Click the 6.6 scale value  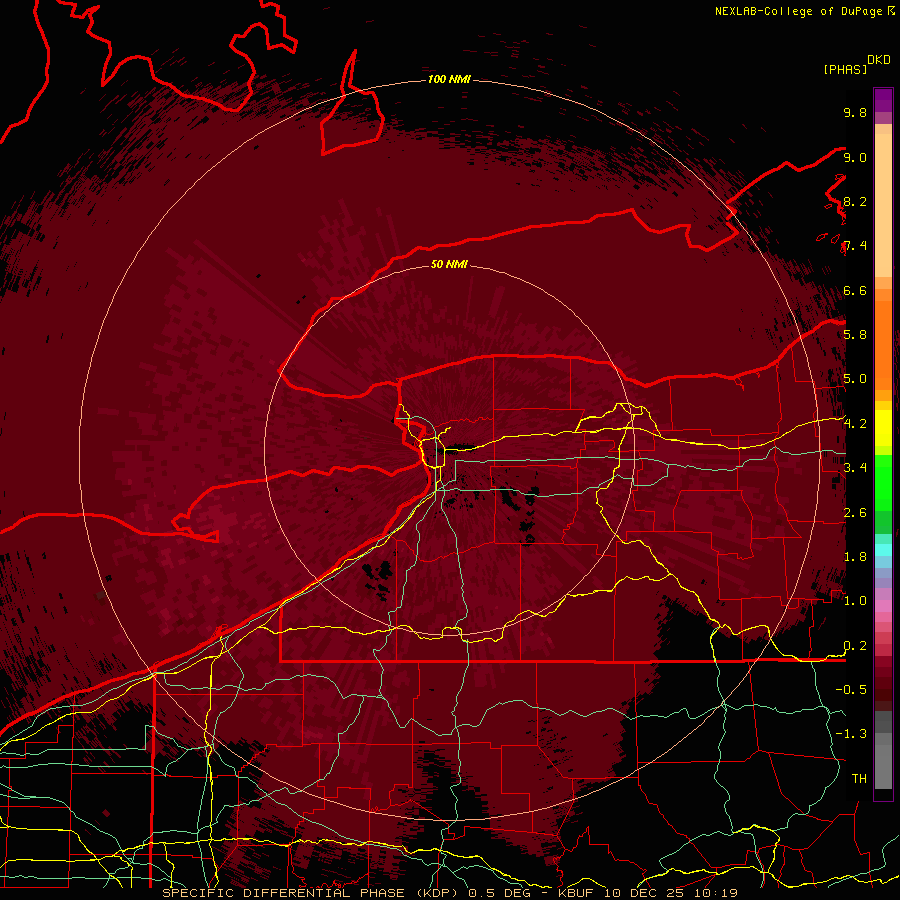pyautogui.click(x=855, y=290)
